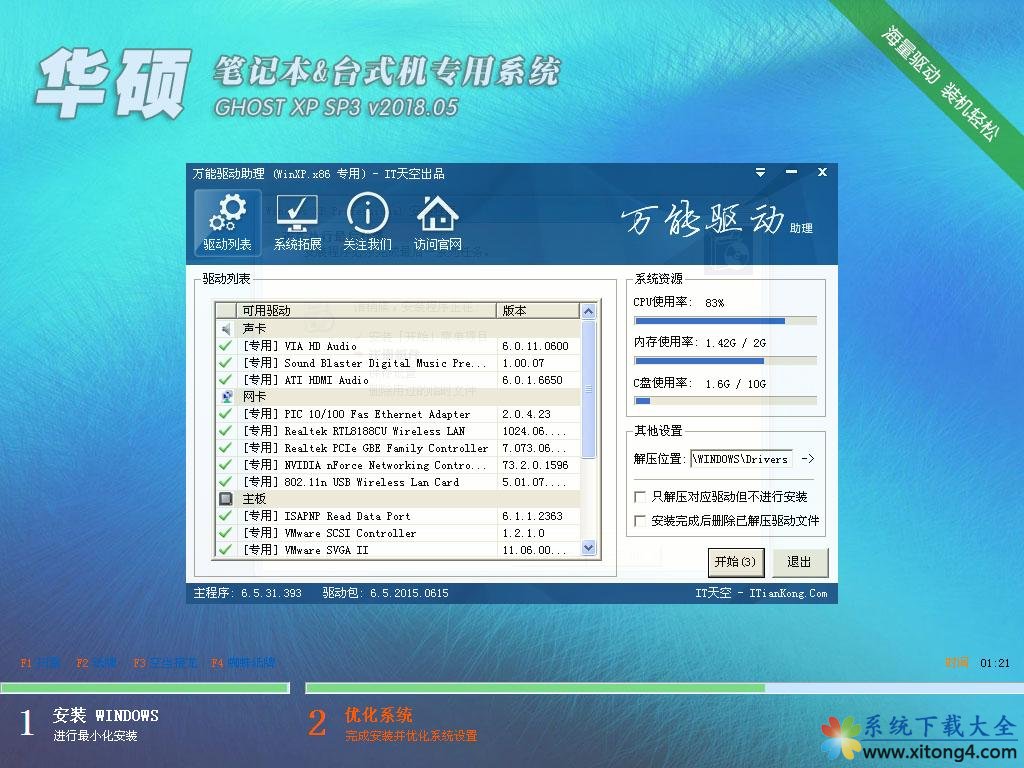Viewport: 1024px width, 768px height.
Task: Open the title bar dropdown menu arrow
Action: [762, 173]
